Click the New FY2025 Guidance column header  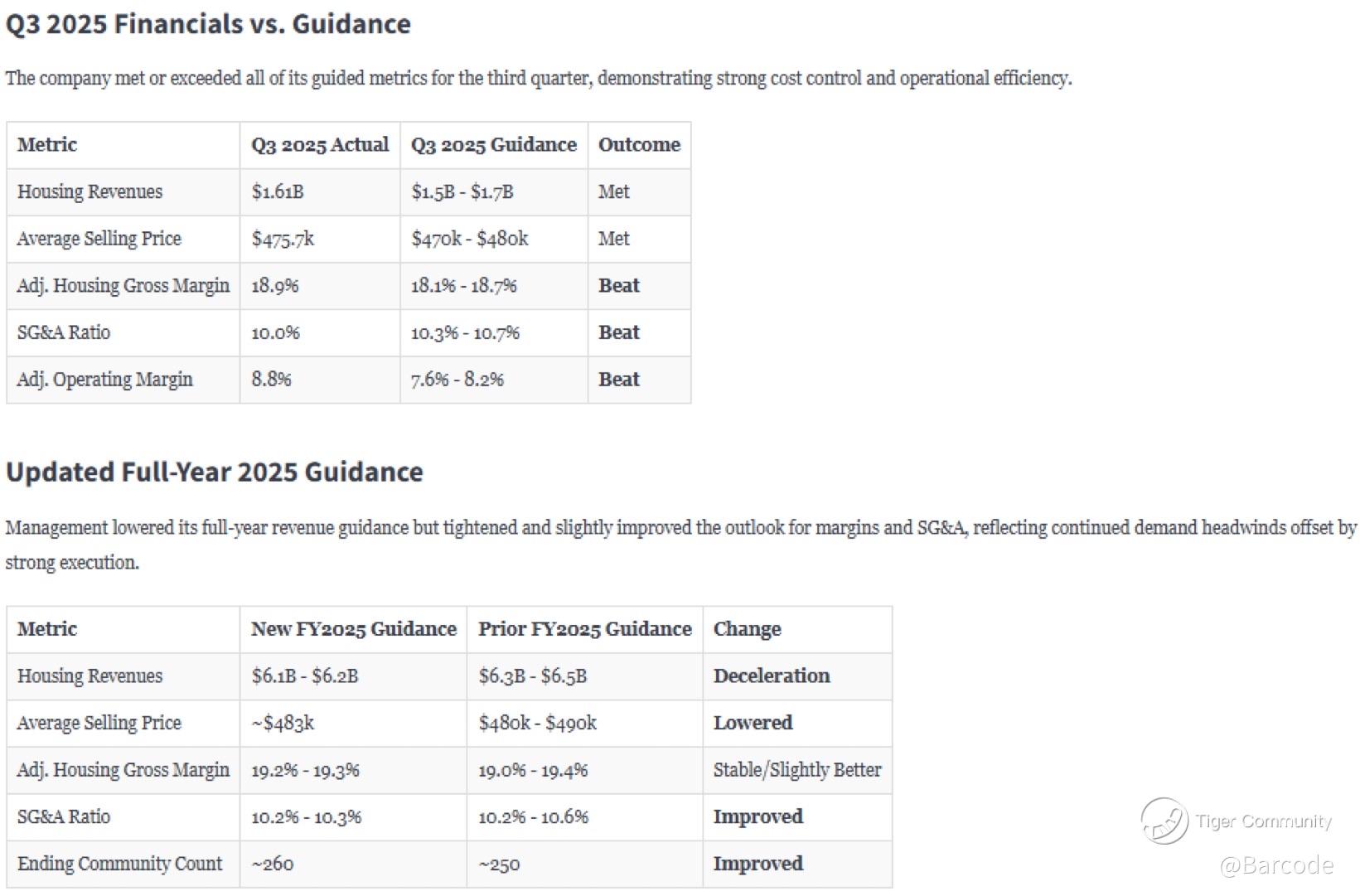click(354, 629)
